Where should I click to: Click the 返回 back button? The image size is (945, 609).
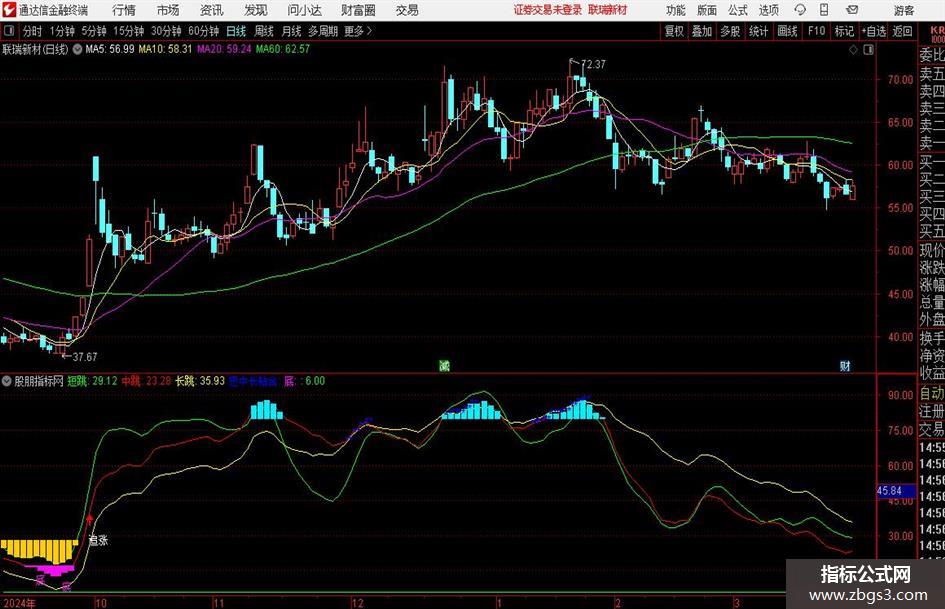(902, 31)
